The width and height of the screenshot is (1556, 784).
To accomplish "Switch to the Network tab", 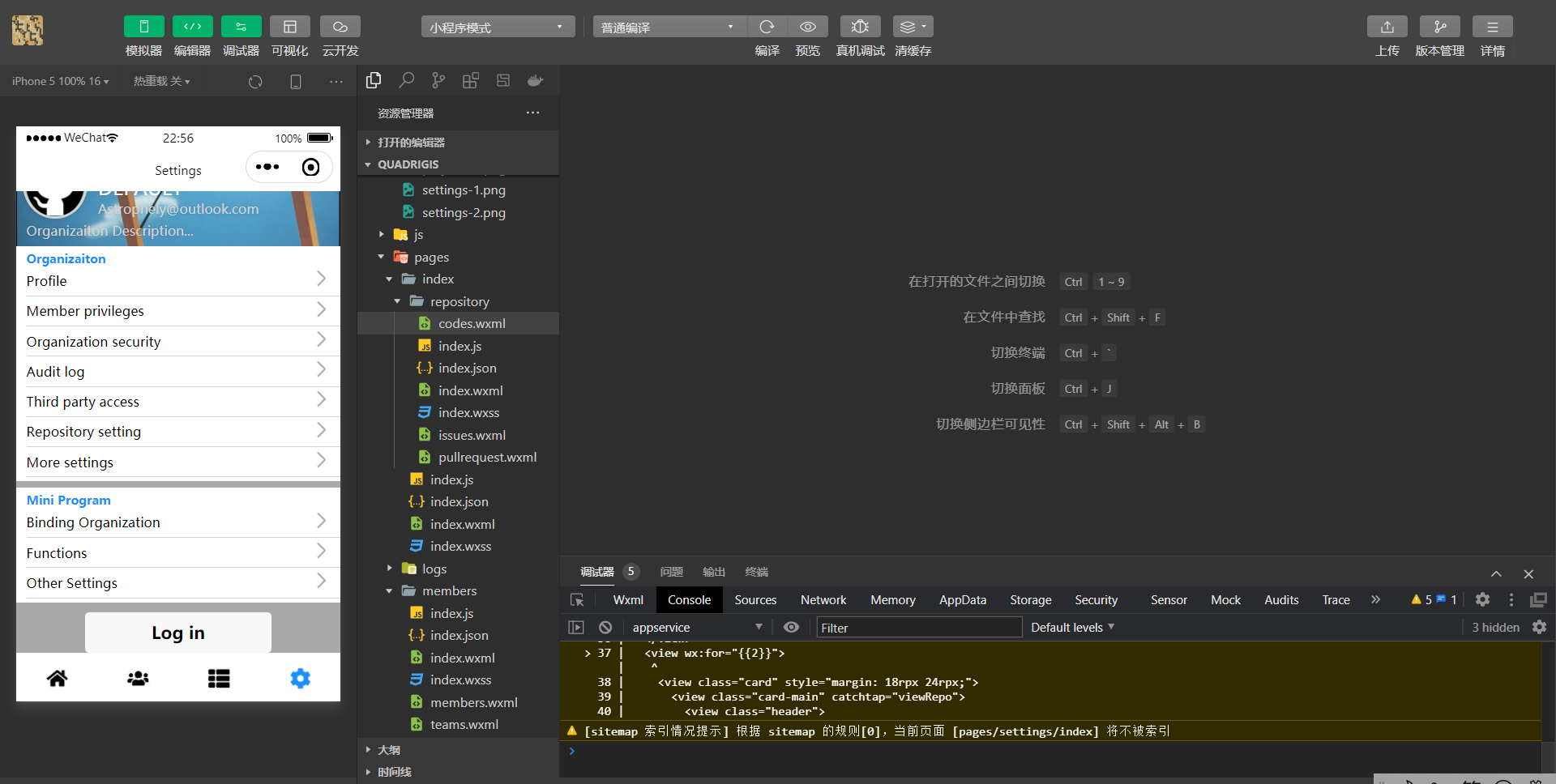I will [x=823, y=600].
